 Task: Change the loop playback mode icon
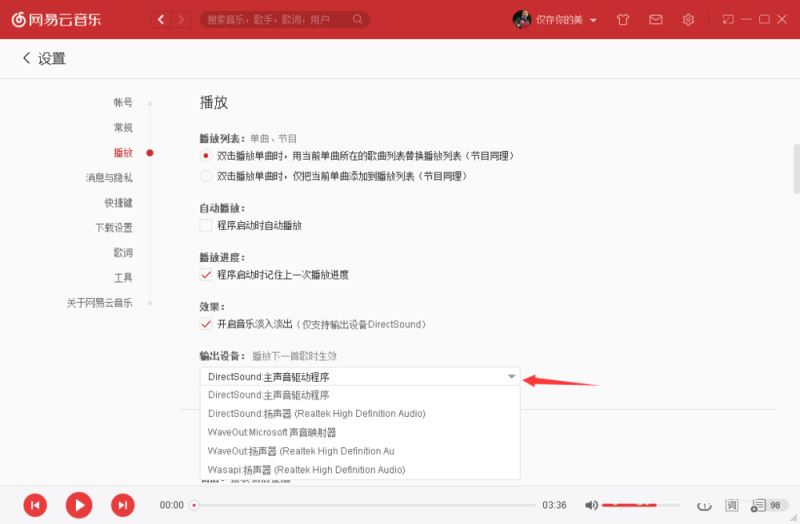[x=705, y=505]
